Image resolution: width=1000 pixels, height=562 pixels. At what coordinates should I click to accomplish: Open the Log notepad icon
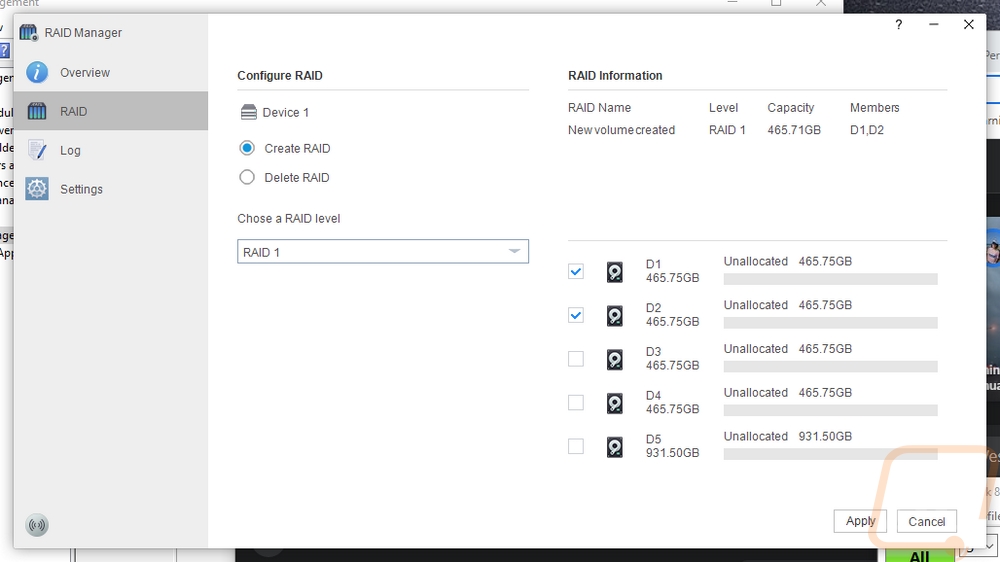pyautogui.click(x=37, y=151)
